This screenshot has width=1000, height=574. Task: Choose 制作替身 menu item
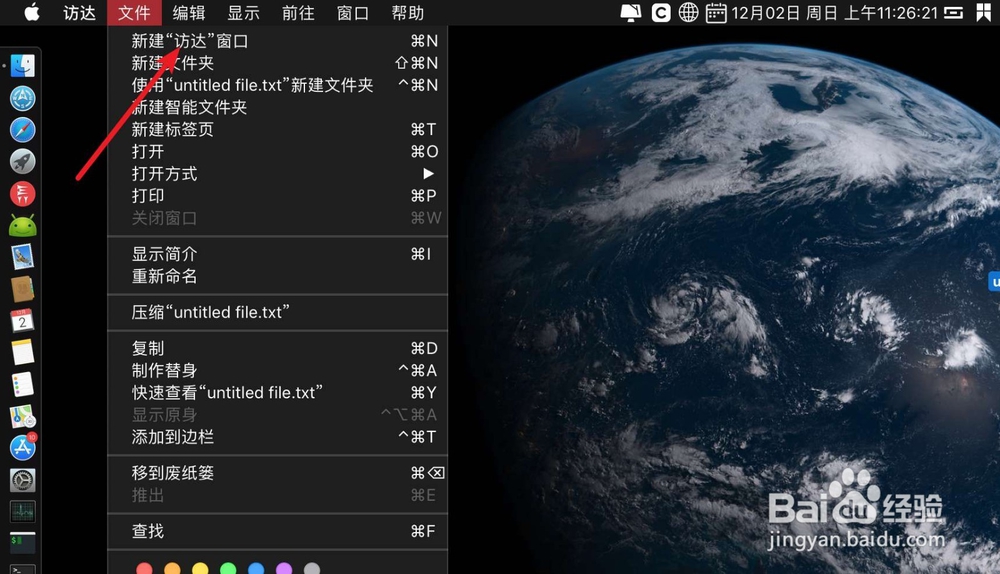point(277,371)
